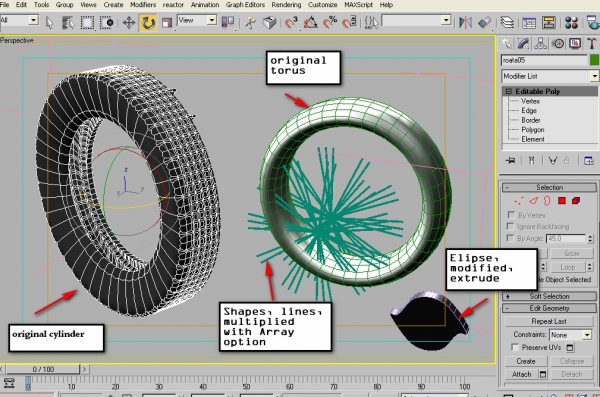The width and height of the screenshot is (600, 397).
Task: Collapse the Edit Geometry rollout
Action: tap(549, 308)
